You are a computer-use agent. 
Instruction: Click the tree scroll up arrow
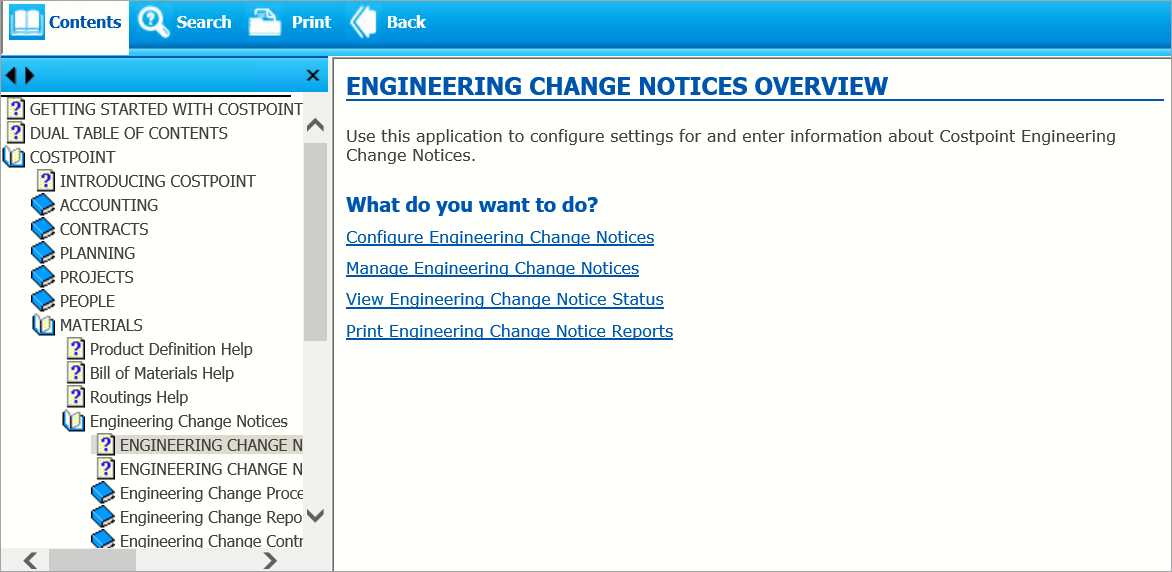tap(315, 126)
